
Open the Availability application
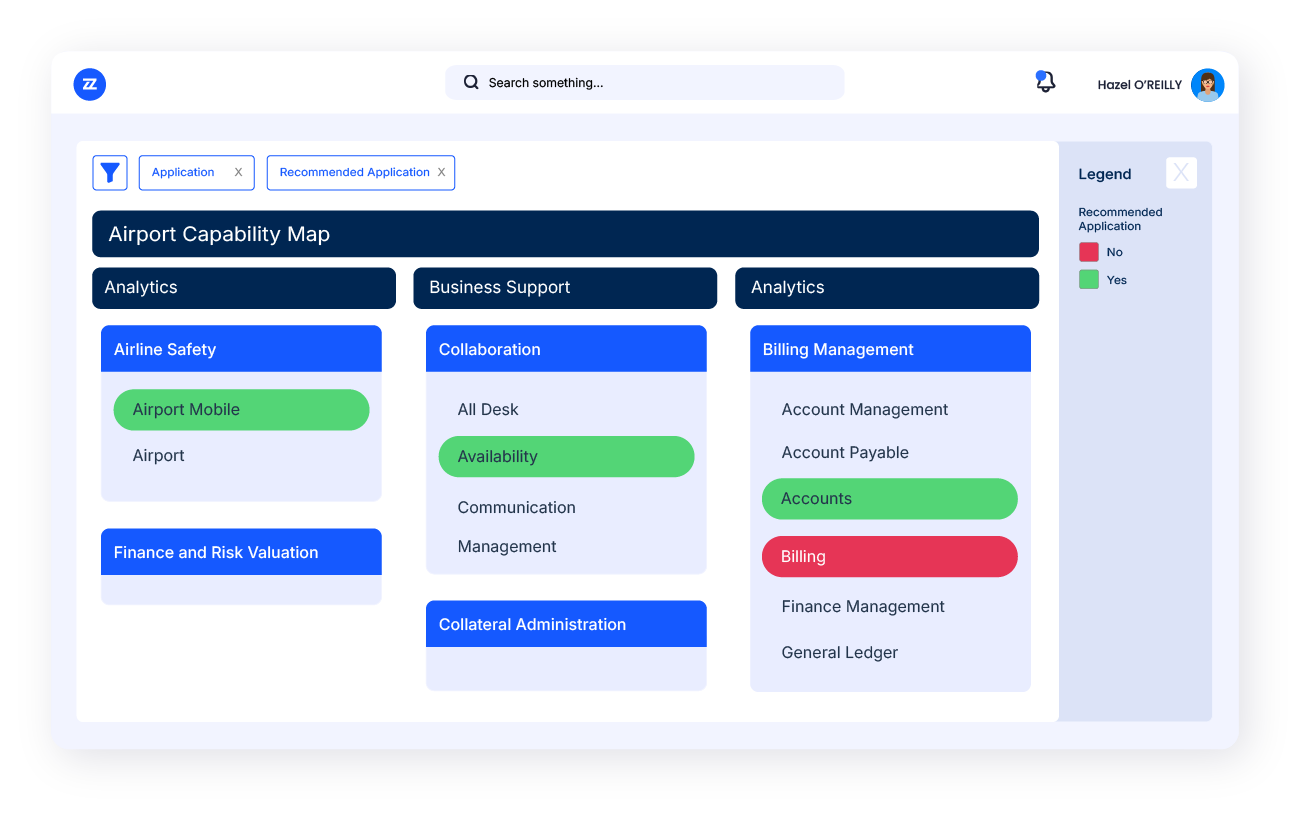(566, 457)
